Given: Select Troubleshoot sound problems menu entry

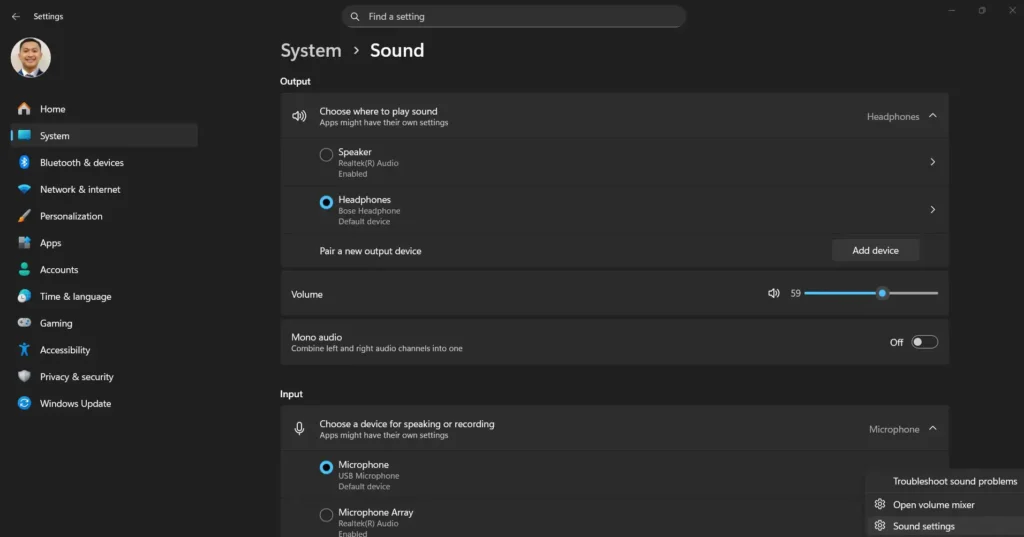Looking at the screenshot, I should click(954, 482).
